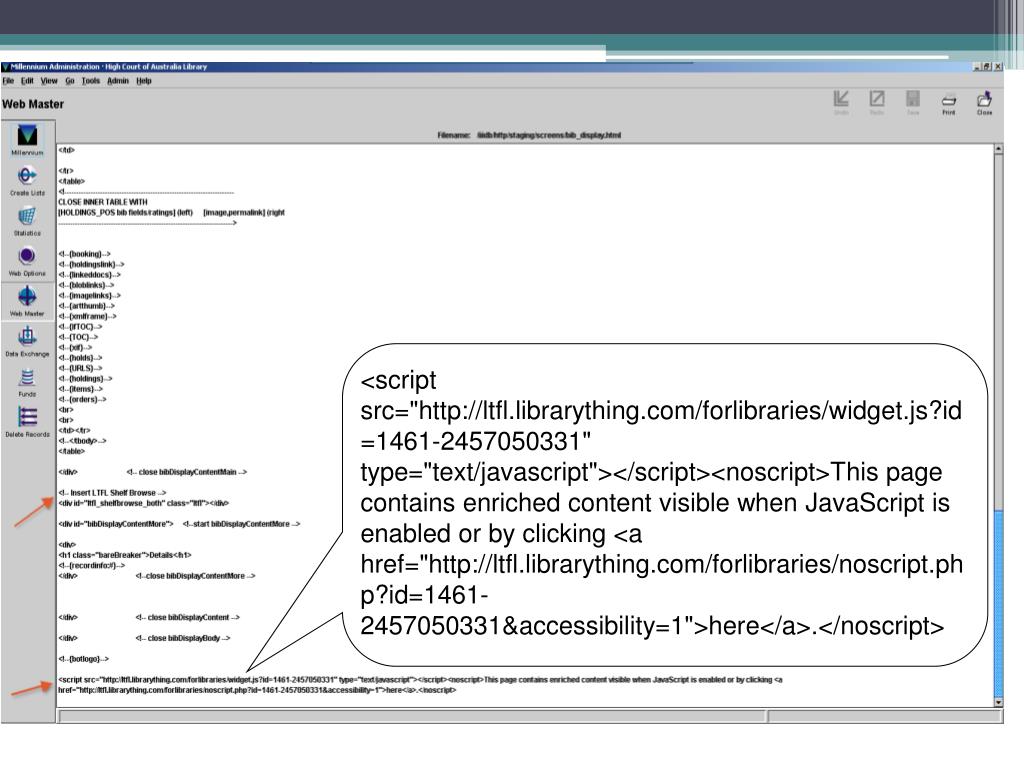Select the Web Options sidebar icon

[27, 261]
